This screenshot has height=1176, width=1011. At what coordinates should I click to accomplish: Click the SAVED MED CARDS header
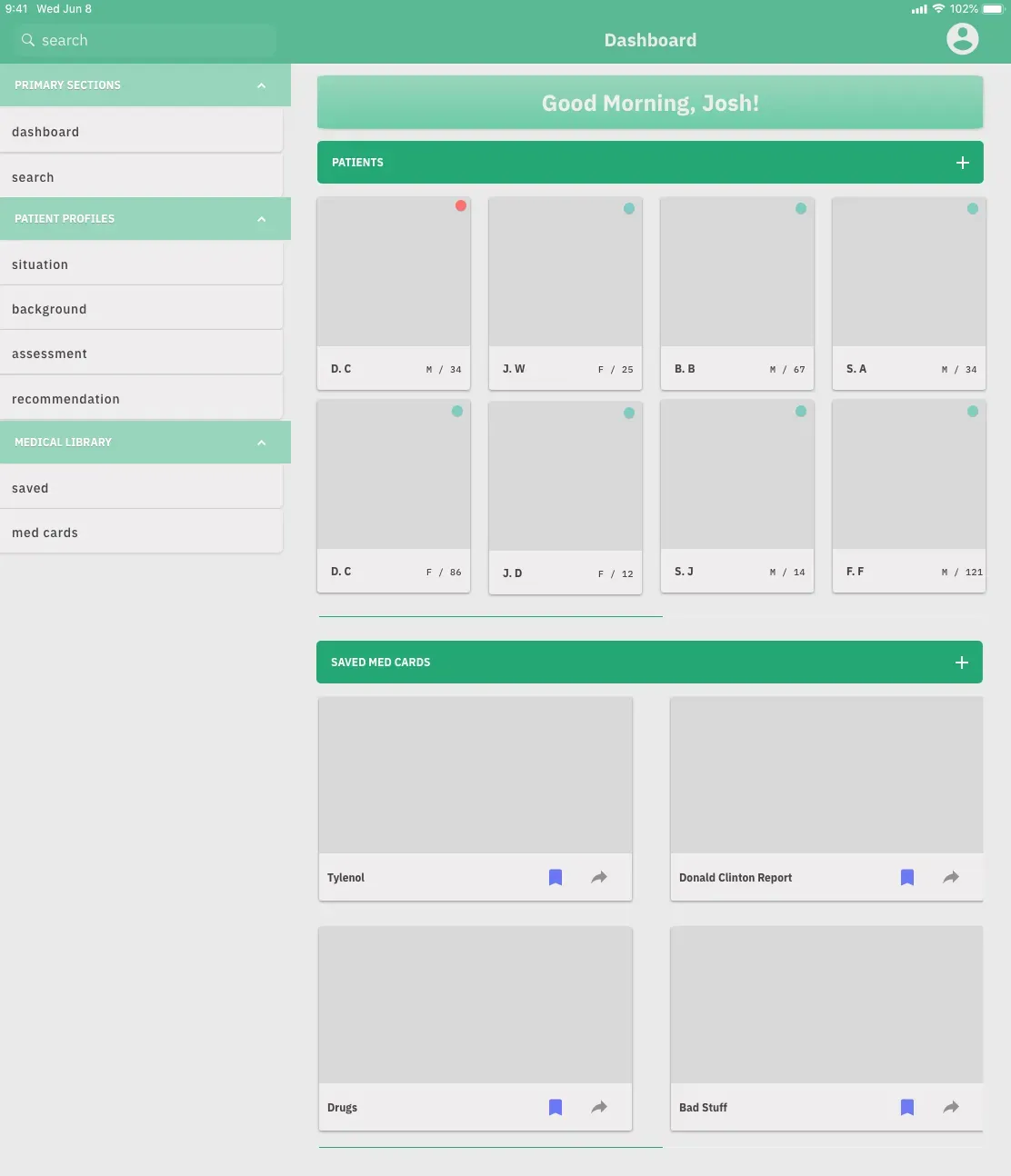[x=649, y=663]
